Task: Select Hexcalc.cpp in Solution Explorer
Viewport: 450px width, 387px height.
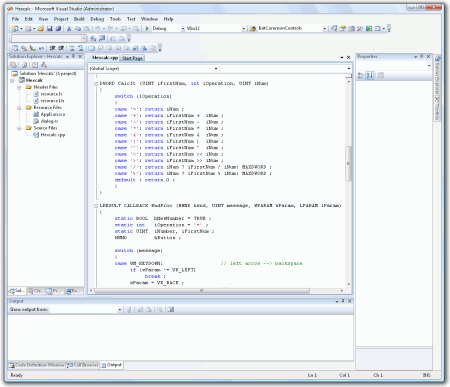Action: click(x=53, y=135)
